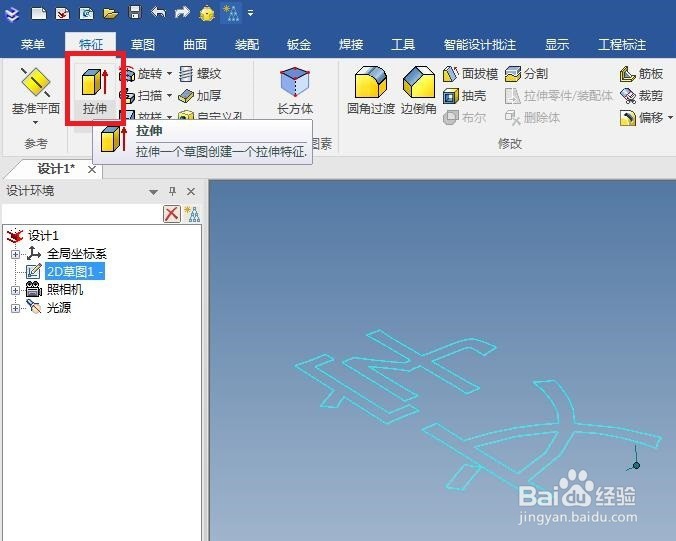Screen dimensions: 676x541
Task: Switch to the Display (显示) ribbon tab
Action: click(557, 44)
